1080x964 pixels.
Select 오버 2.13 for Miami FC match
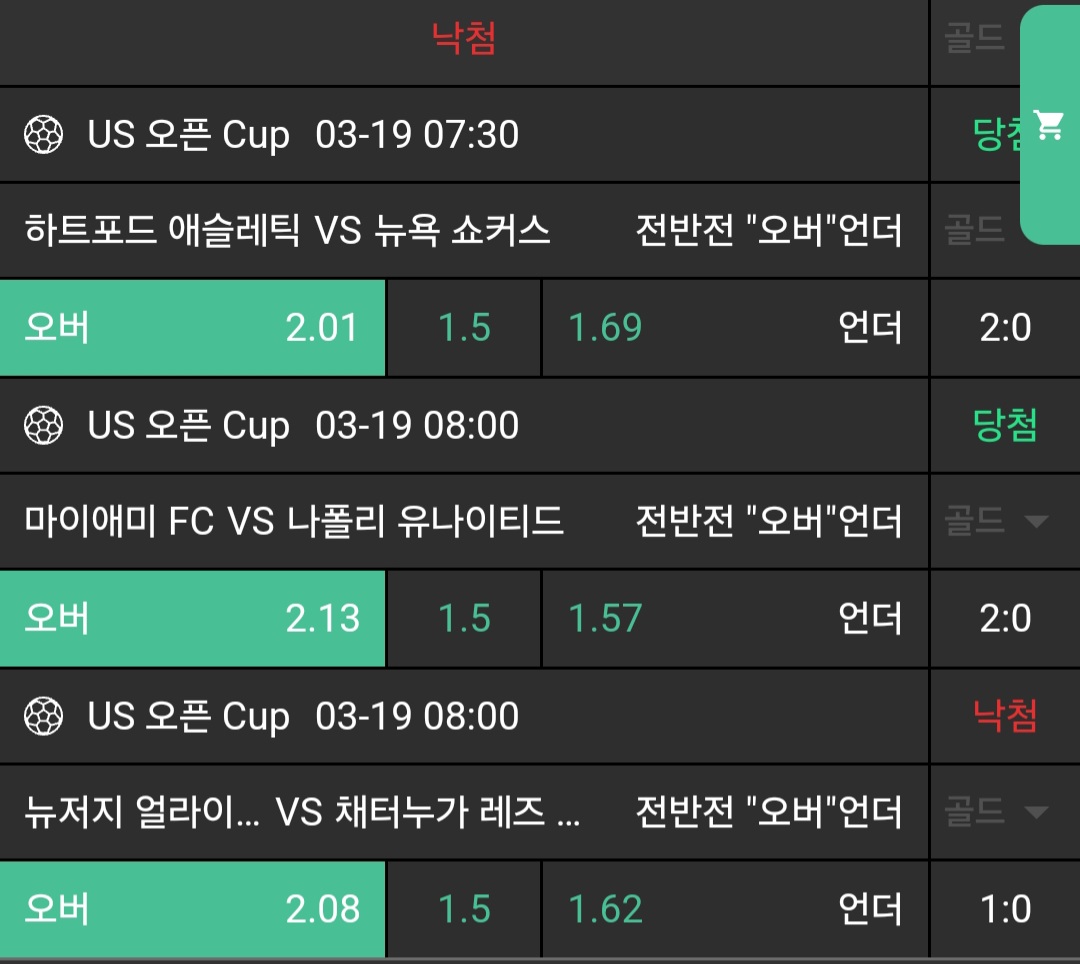[x=192, y=618]
